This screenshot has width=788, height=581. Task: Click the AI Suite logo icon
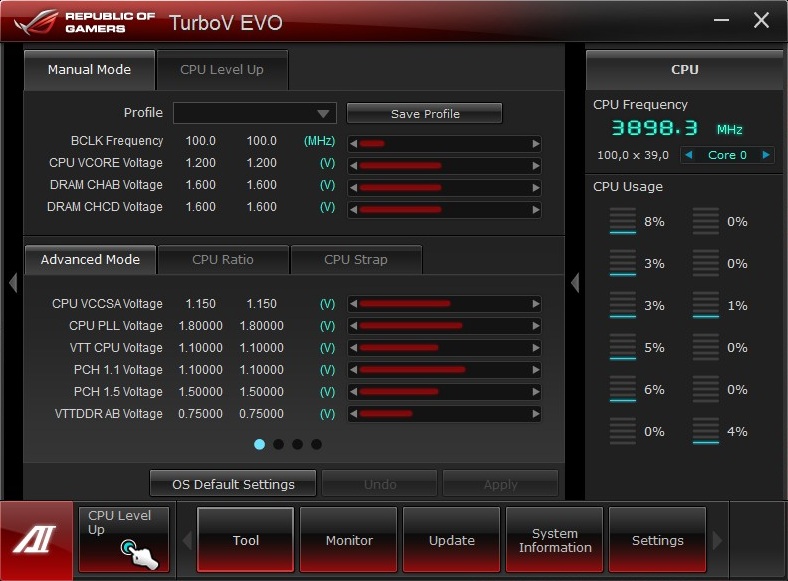(36, 540)
